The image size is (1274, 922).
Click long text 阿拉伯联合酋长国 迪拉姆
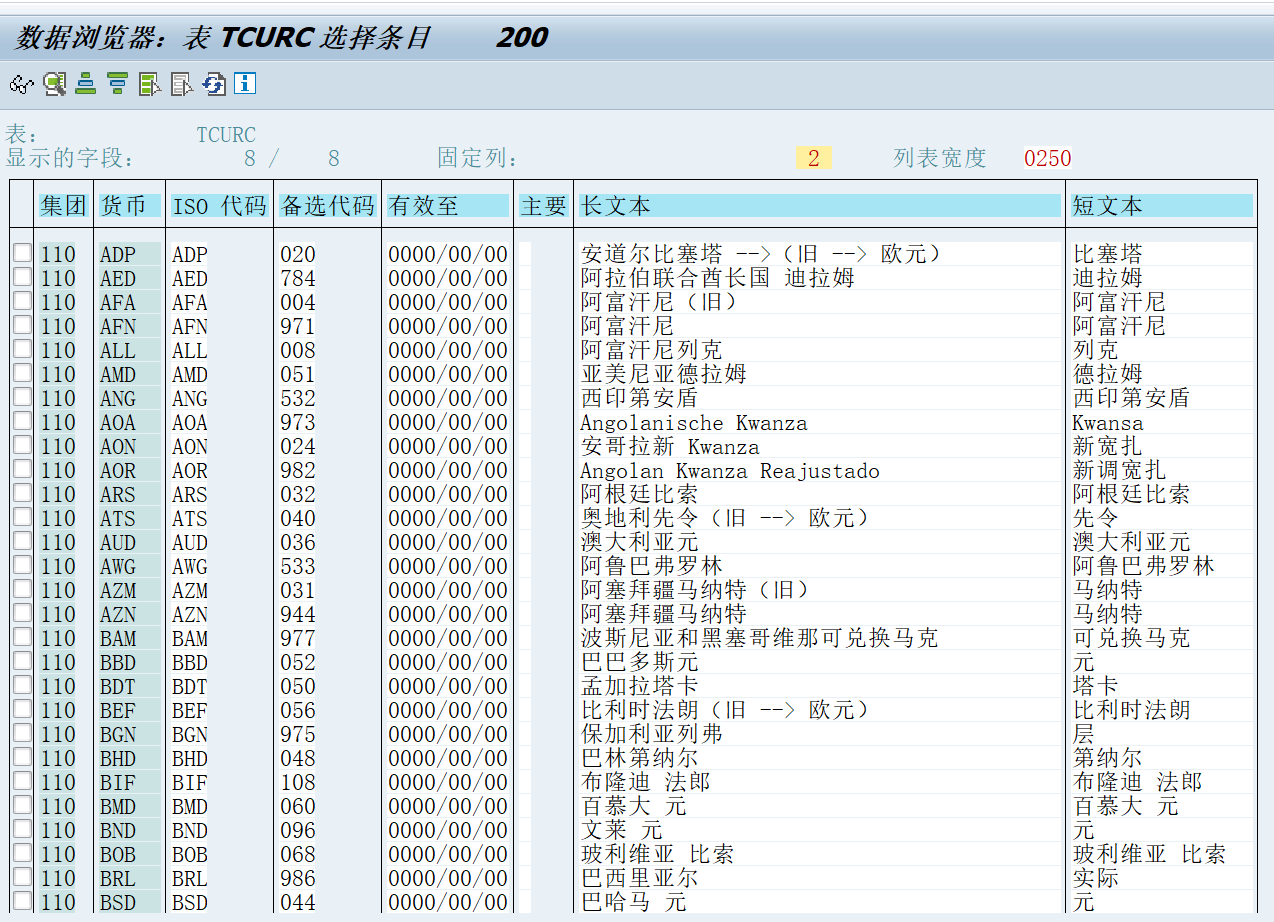coord(718,278)
